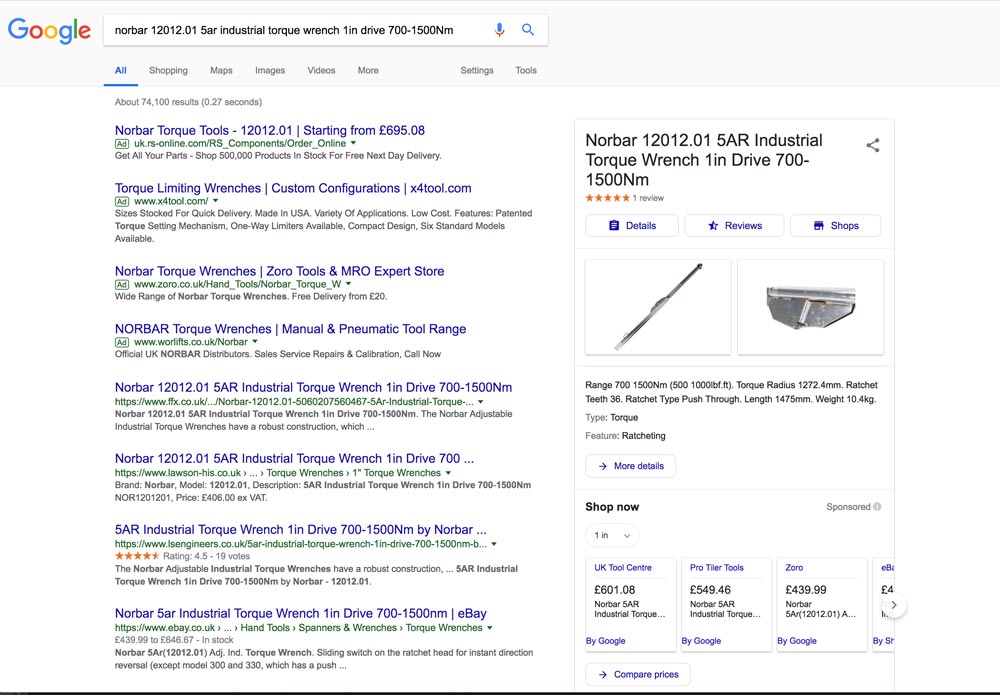Open Torque Limiting Wrenches x4tool ad
The image size is (1000, 695).
tap(293, 188)
